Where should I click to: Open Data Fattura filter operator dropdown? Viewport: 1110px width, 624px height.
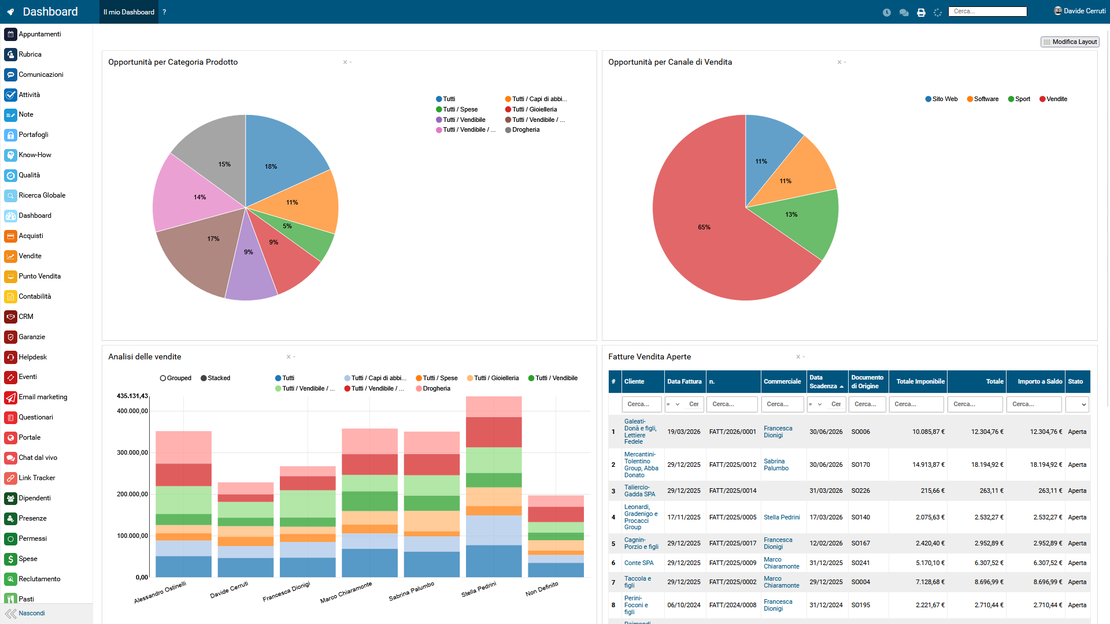[673, 404]
